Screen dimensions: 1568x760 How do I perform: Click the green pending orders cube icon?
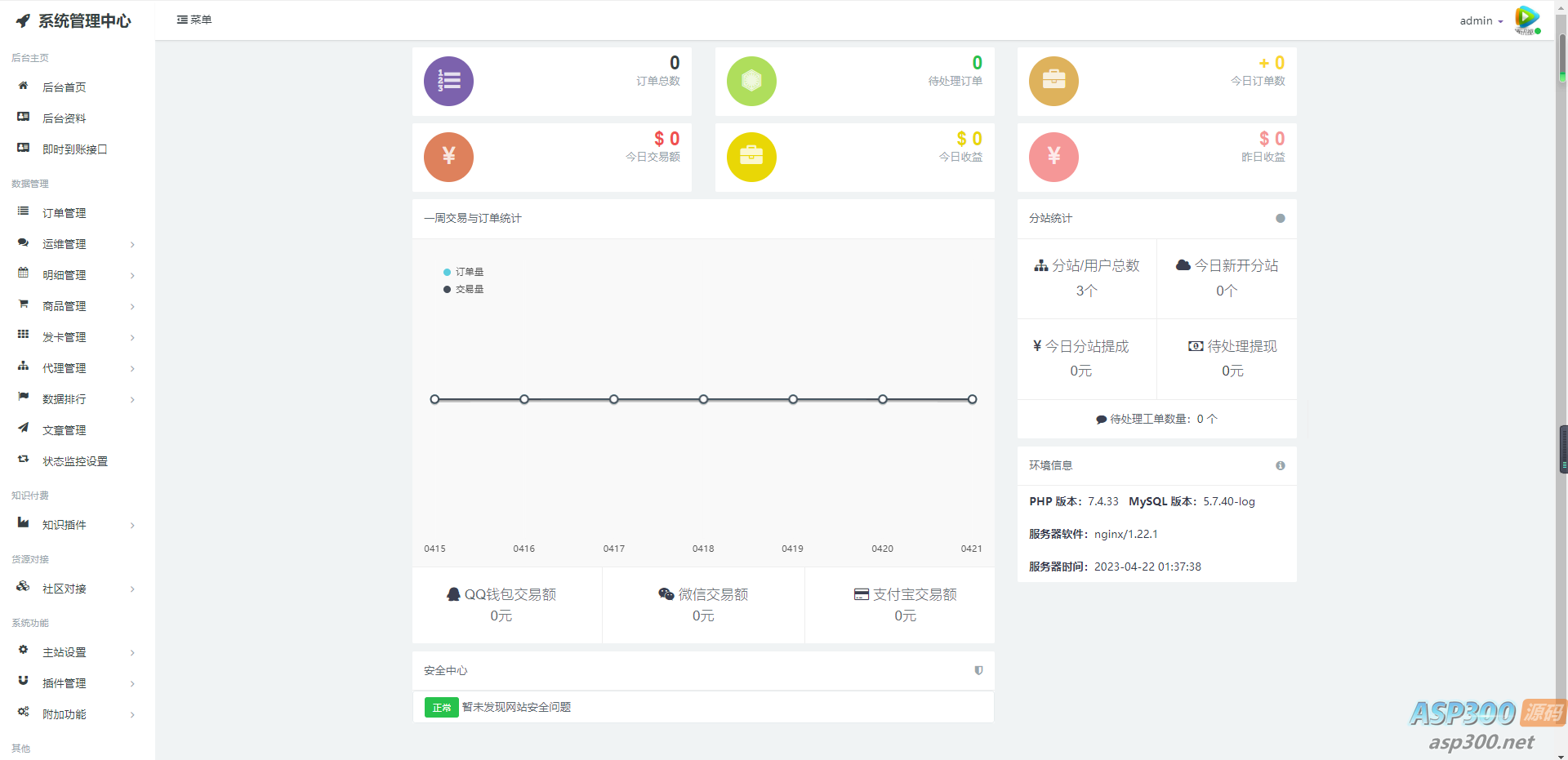point(751,81)
